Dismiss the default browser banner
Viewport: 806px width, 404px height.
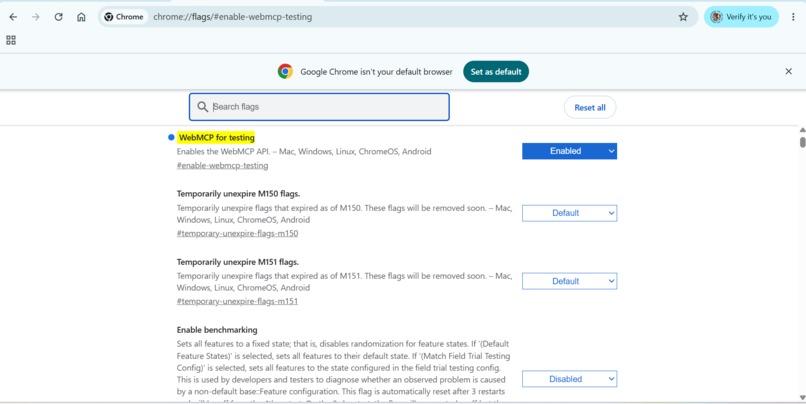789,71
